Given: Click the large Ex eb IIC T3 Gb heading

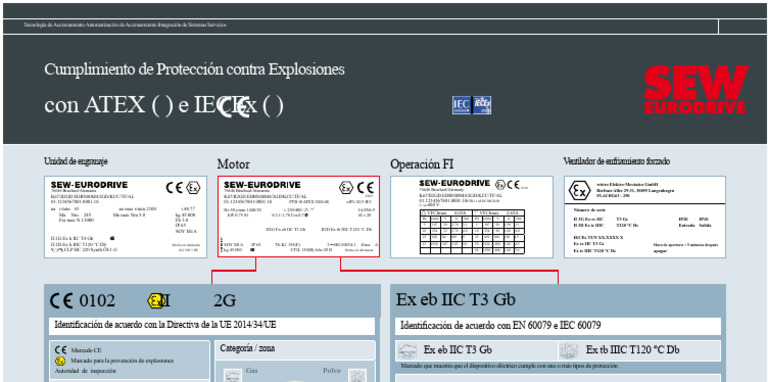Looking at the screenshot, I should [456, 299].
